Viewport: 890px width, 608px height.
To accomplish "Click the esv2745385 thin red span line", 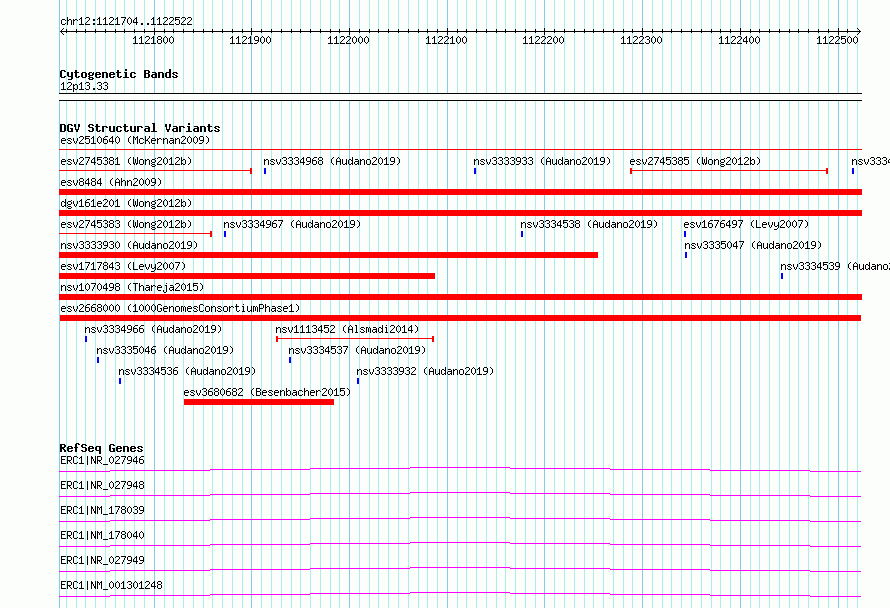I will pos(729,171).
